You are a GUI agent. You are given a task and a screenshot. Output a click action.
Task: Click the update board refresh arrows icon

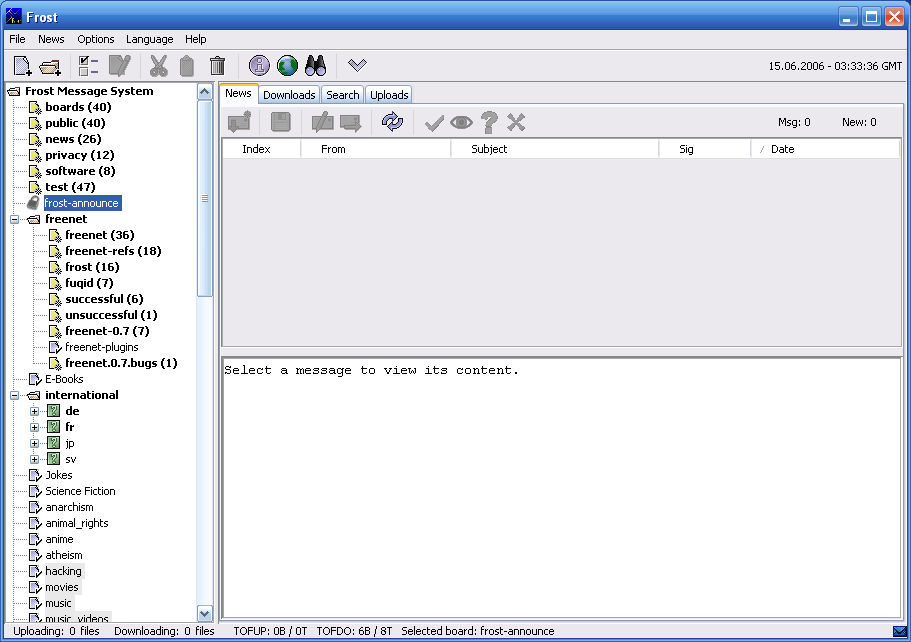(392, 122)
